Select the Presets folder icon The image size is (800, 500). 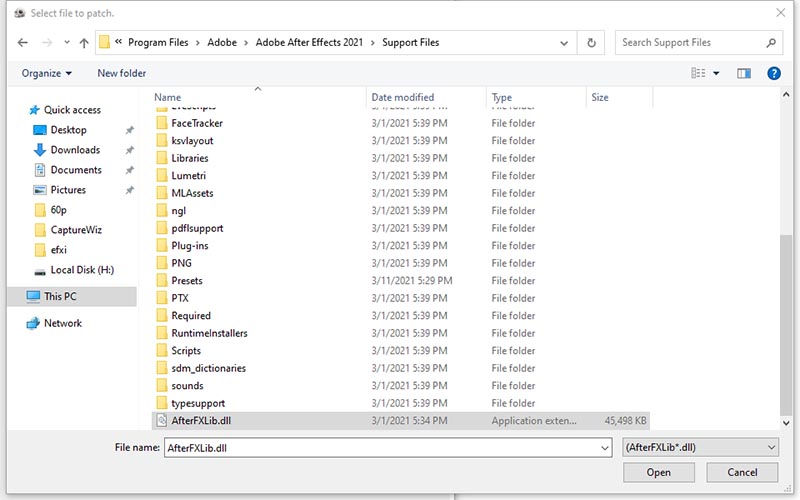click(161, 281)
